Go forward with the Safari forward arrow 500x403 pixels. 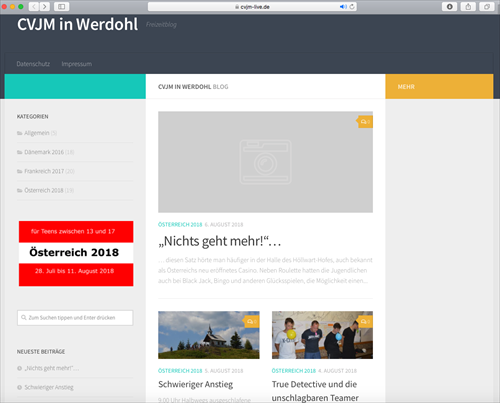[44, 6]
